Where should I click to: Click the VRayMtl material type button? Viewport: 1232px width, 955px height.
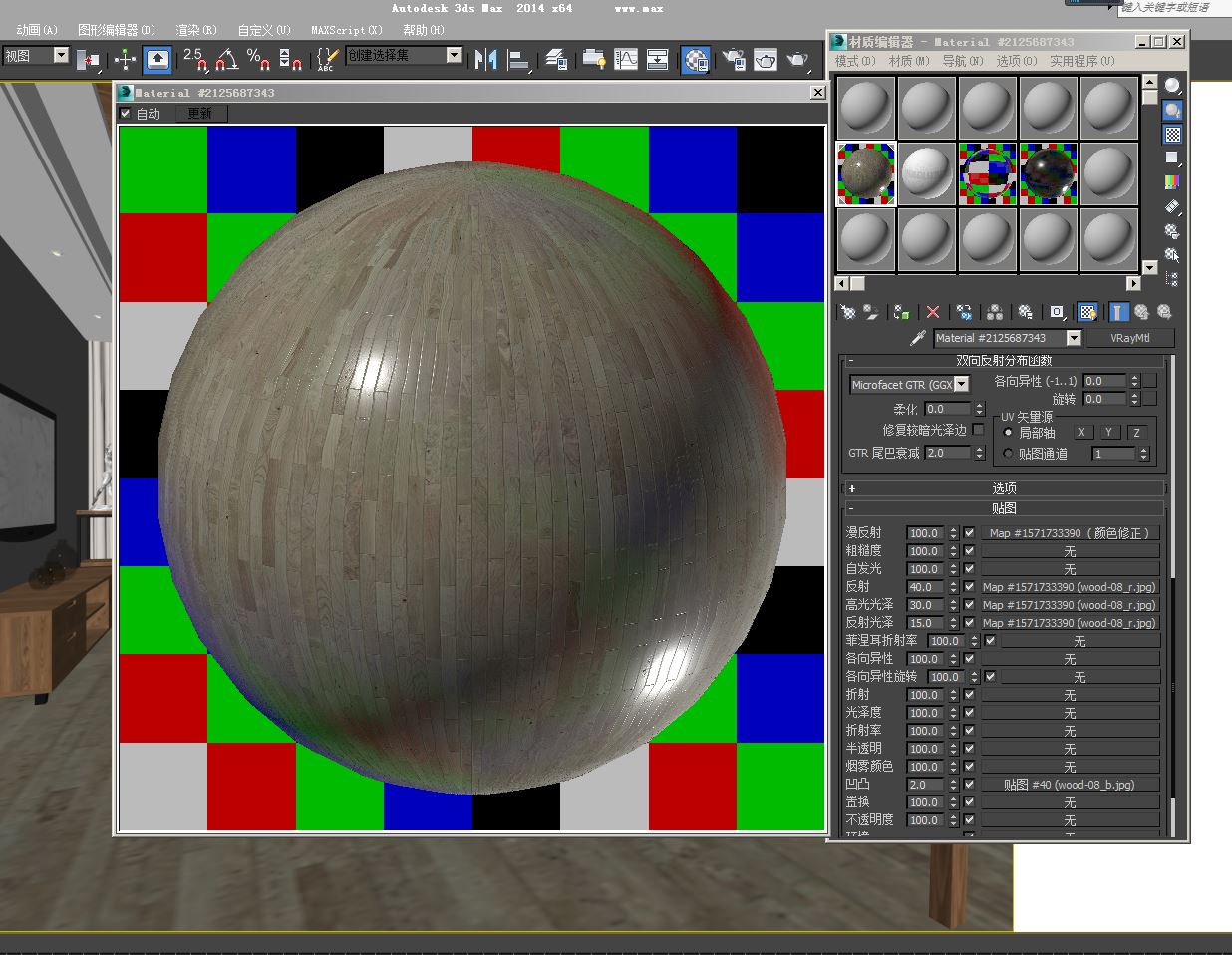[1129, 339]
